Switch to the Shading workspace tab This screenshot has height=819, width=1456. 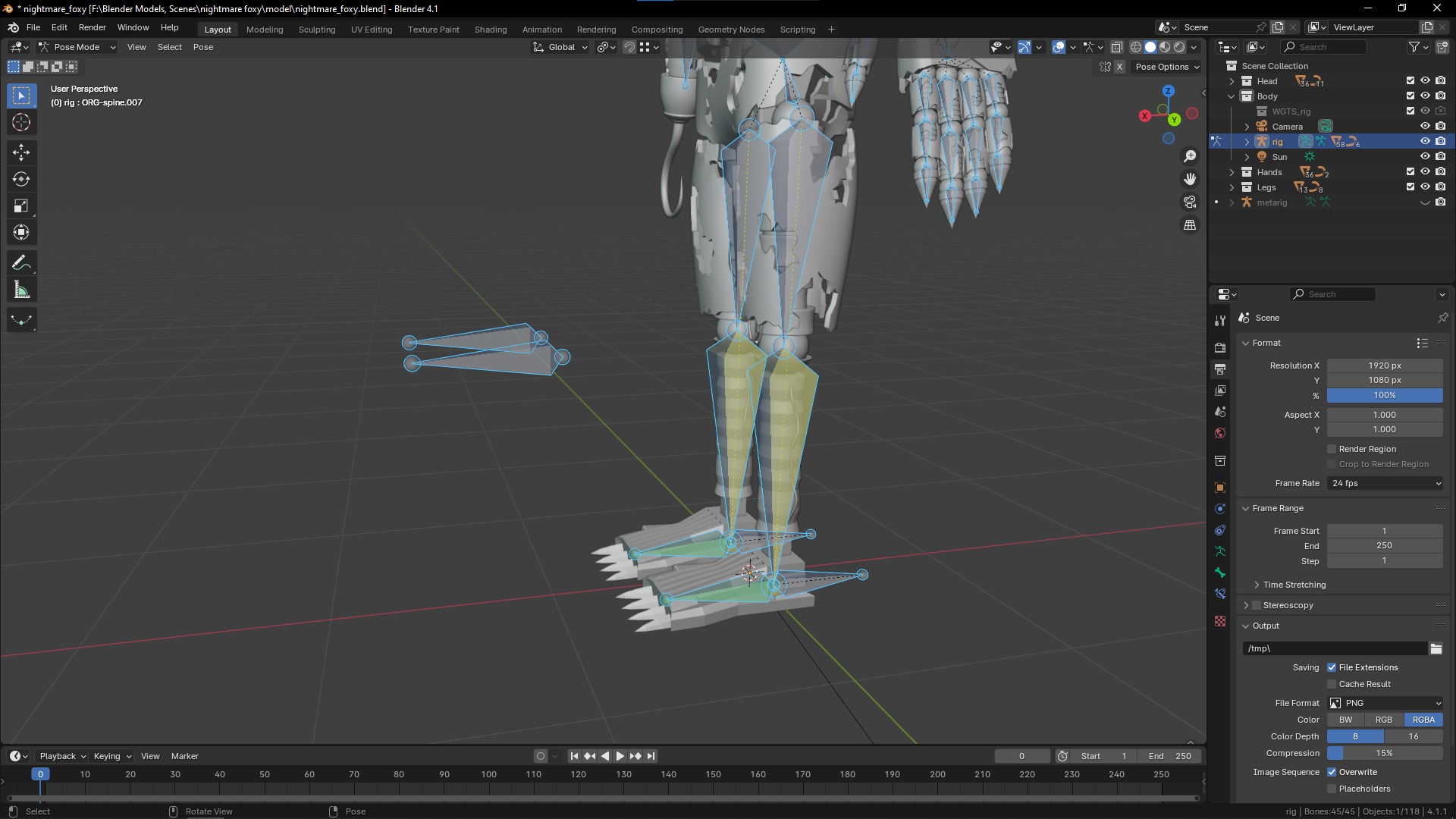click(490, 30)
